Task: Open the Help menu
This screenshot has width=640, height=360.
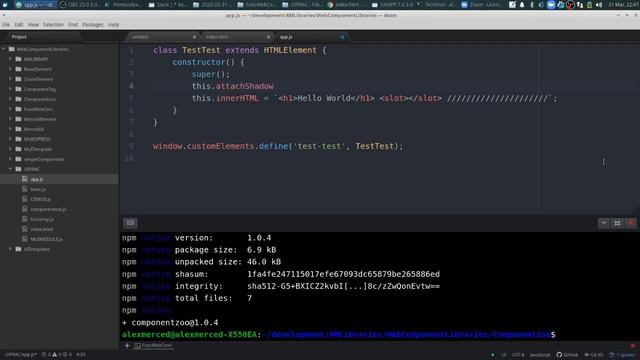Action: coord(113,25)
